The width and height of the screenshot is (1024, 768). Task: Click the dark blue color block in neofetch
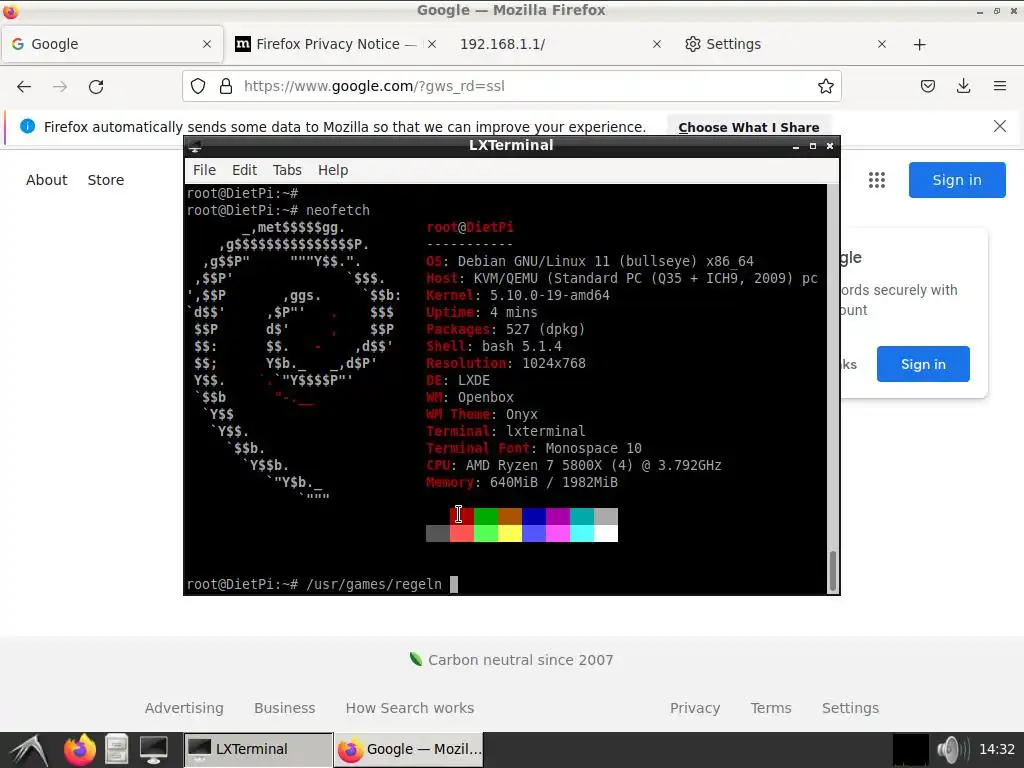click(x=534, y=517)
